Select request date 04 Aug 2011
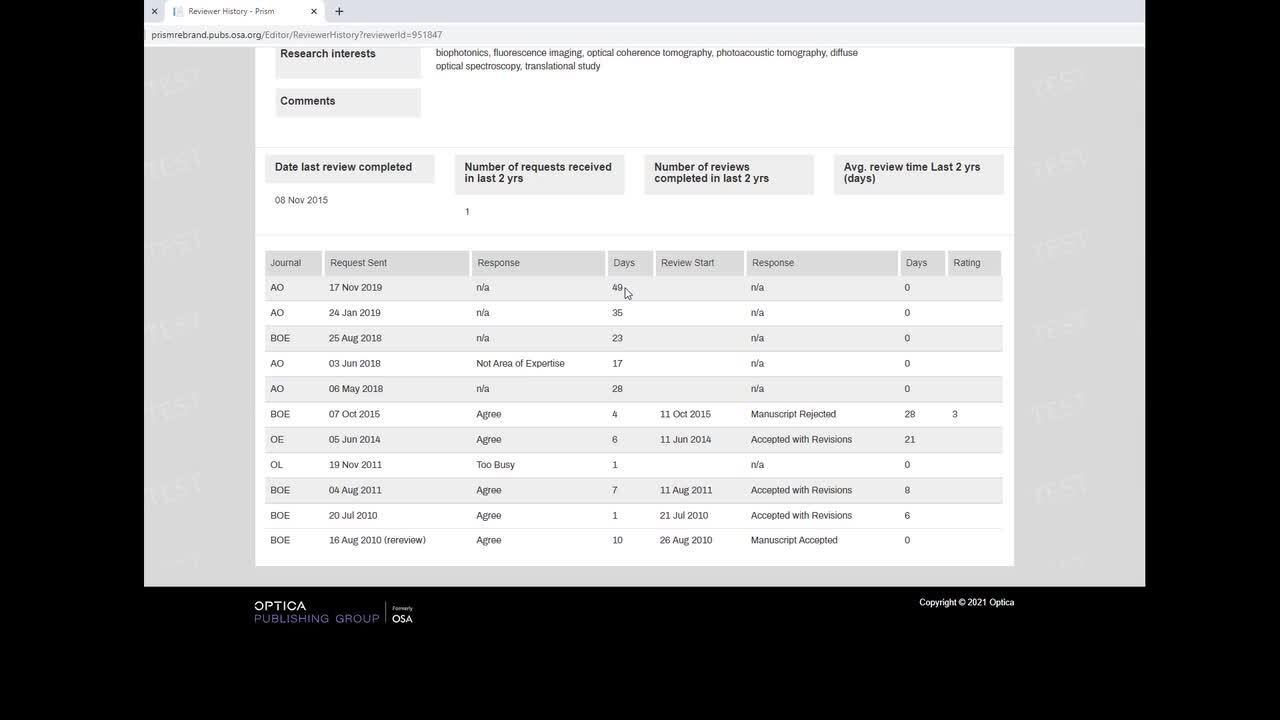This screenshot has height=720, width=1280. tap(355, 490)
